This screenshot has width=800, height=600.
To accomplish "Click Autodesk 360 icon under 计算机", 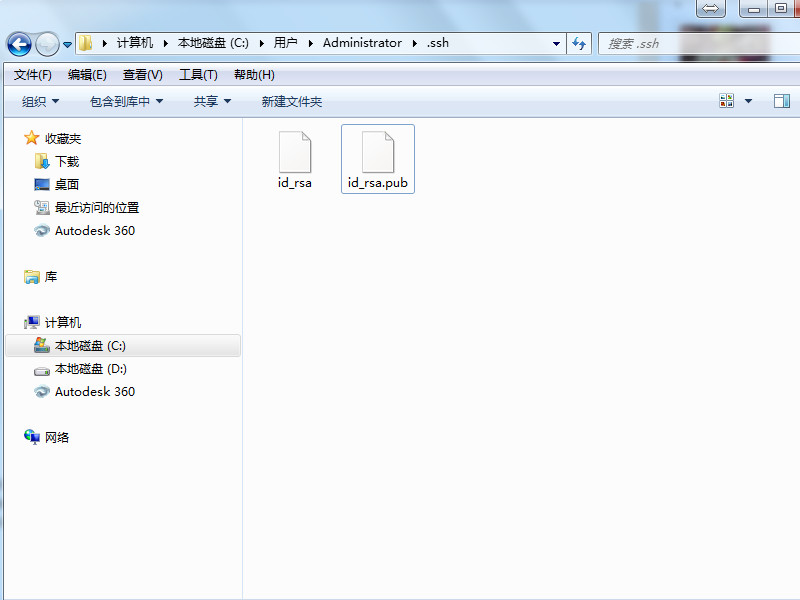I will 42,391.
